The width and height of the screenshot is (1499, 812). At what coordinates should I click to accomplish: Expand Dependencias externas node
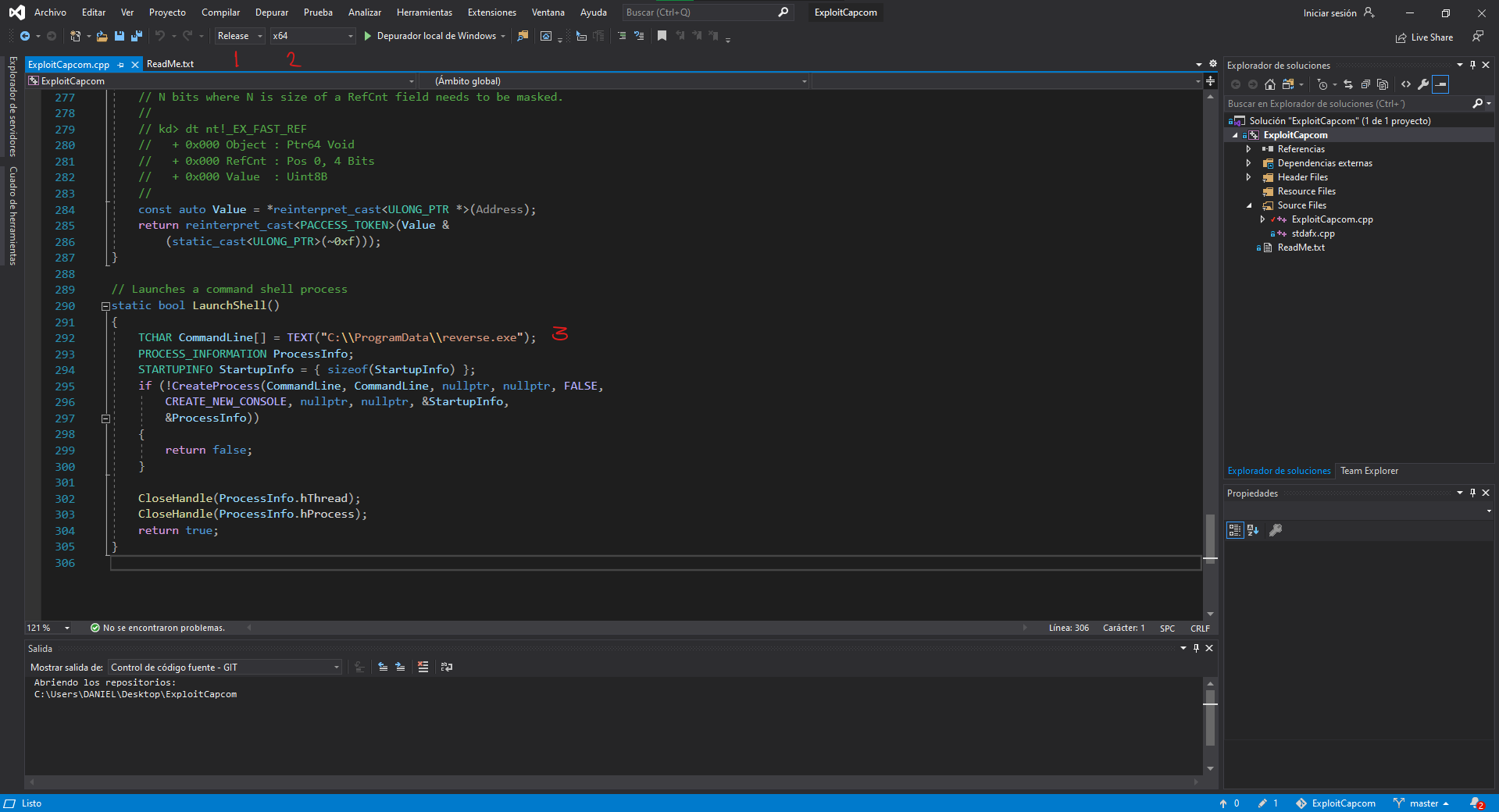[1248, 163]
